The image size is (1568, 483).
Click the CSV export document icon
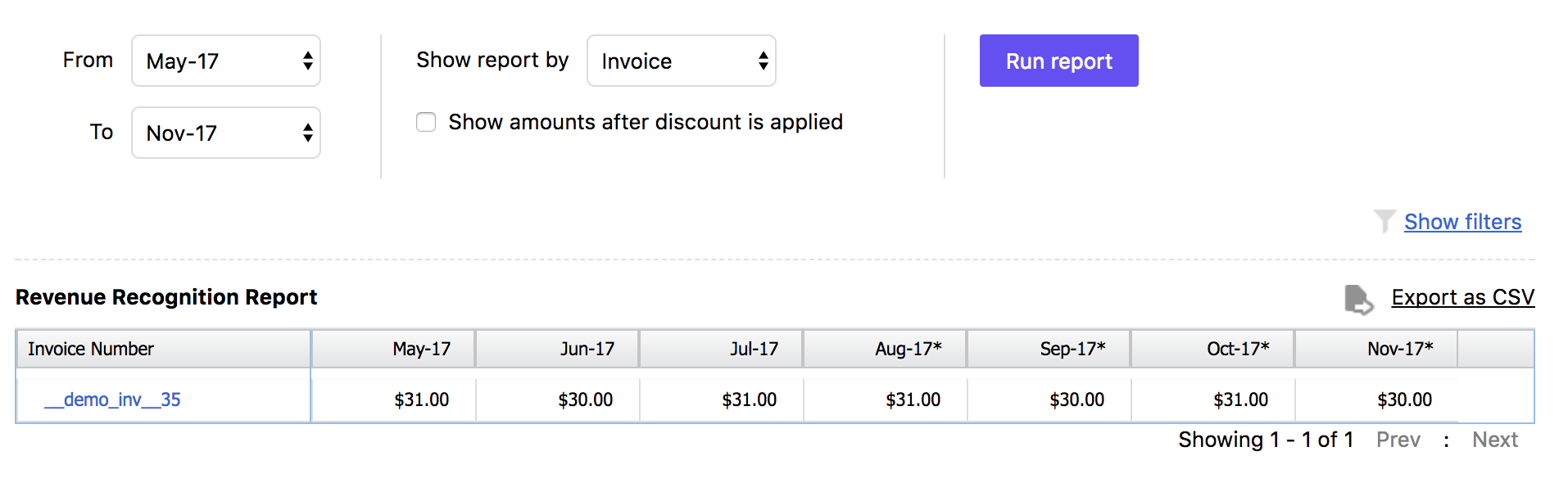coord(1358,299)
